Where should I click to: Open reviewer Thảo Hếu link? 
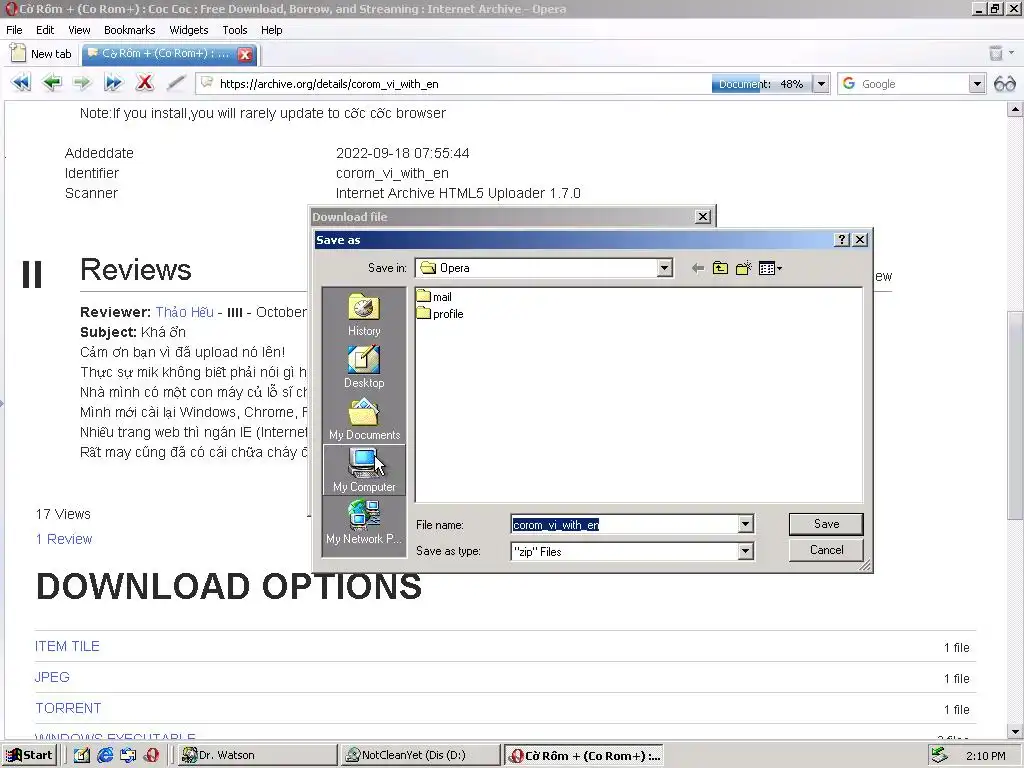point(184,312)
